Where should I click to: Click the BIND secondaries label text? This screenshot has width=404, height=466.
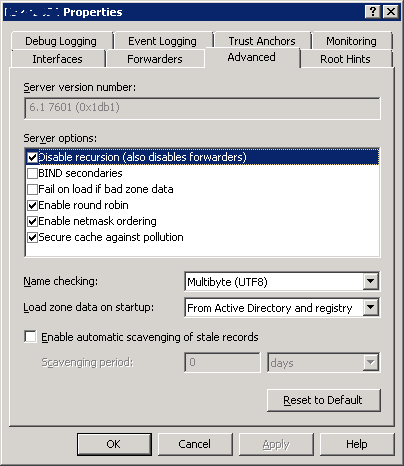point(80,173)
